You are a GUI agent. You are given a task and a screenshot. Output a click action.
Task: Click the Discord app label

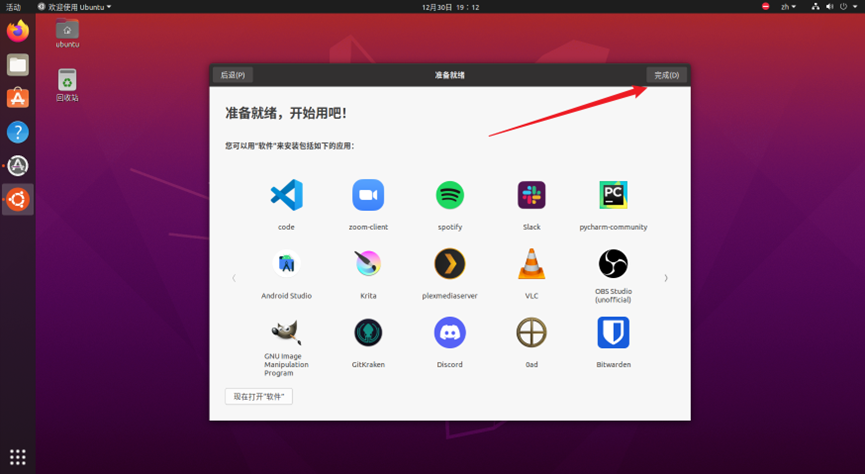pyautogui.click(x=450, y=364)
